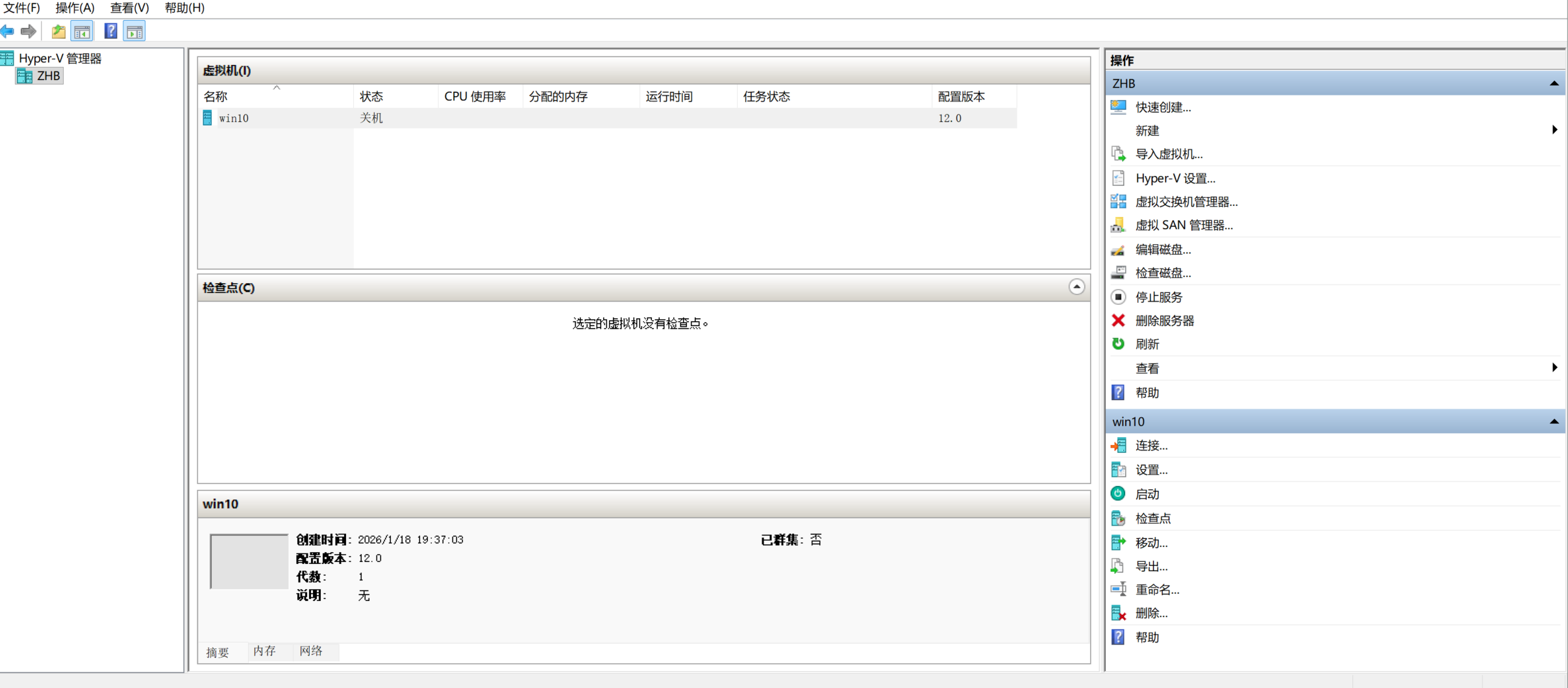Click the back arrow toolbar icon
This screenshot has width=1568, height=688.
click(8, 31)
